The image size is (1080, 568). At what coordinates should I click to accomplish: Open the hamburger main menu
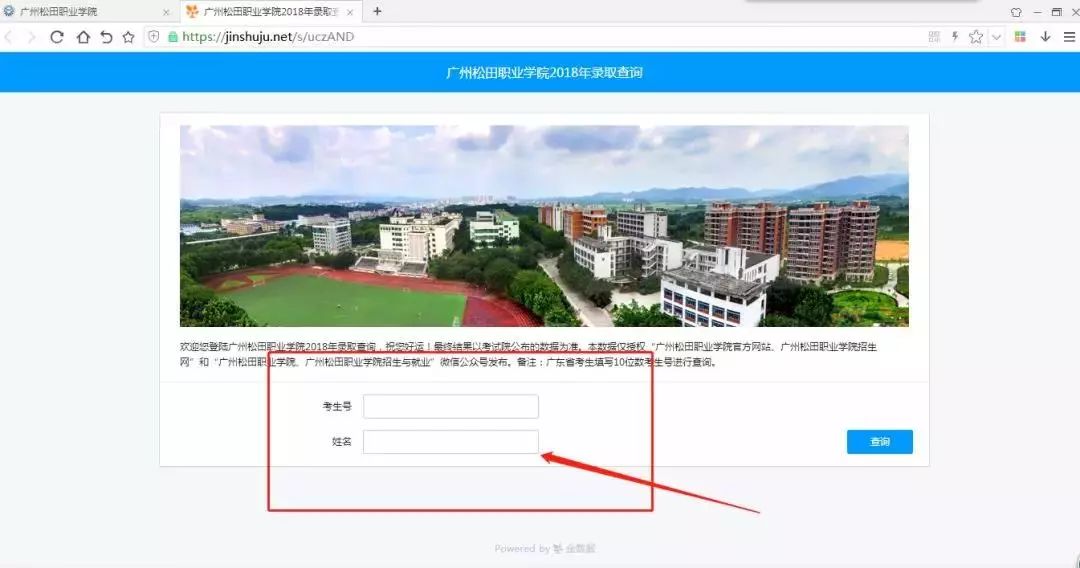click(x=1067, y=37)
